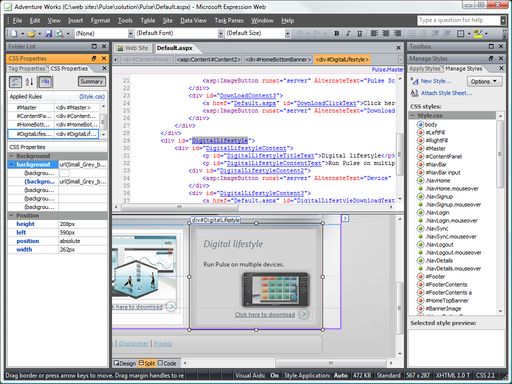Open the File menu
This screenshot has height=384, width=512.
coord(17,21)
